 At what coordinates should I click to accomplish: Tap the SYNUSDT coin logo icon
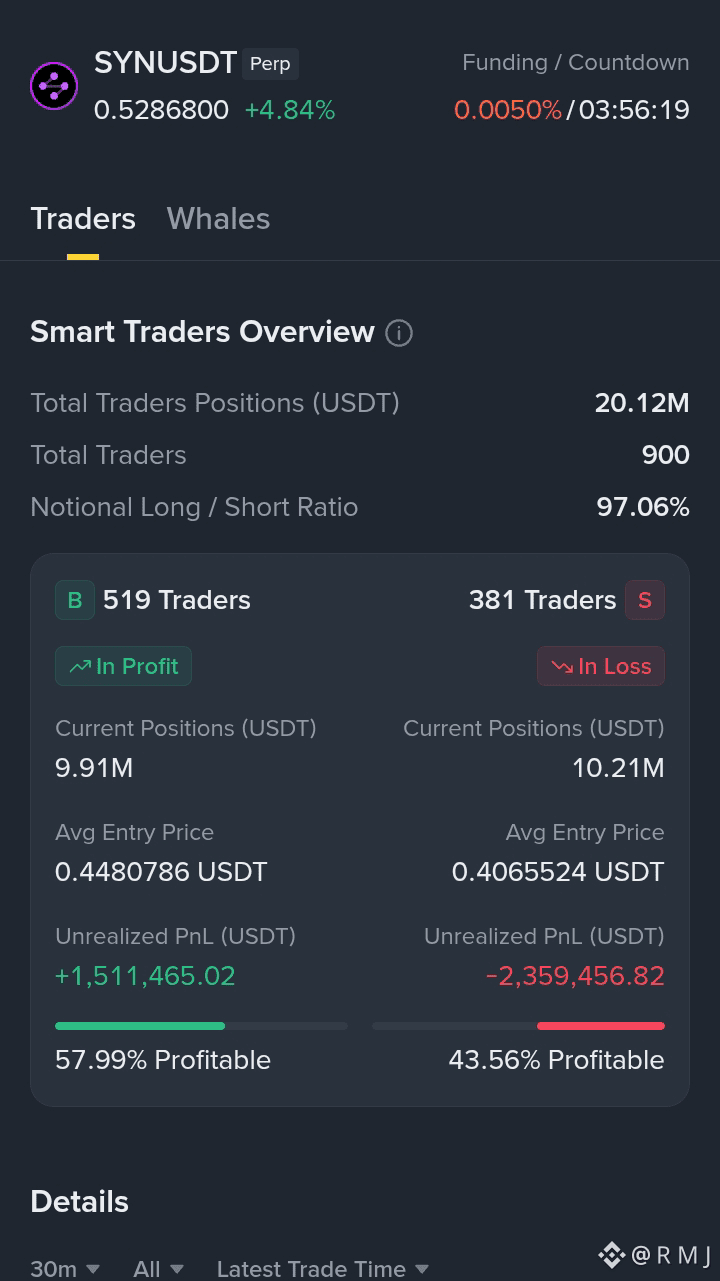pos(54,86)
